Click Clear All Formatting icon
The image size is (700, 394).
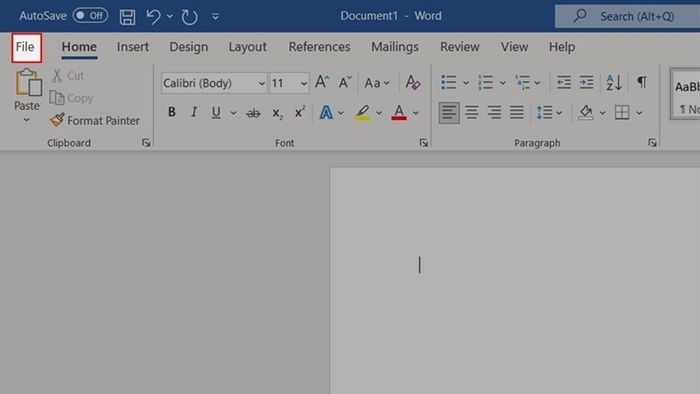(x=412, y=83)
